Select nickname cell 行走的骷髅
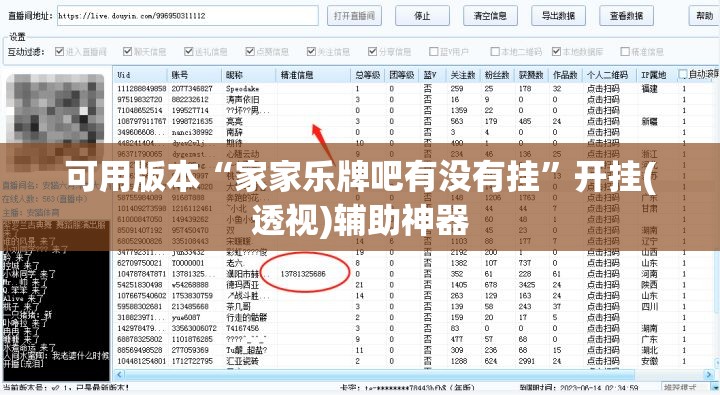The image size is (720, 395). click(247, 318)
